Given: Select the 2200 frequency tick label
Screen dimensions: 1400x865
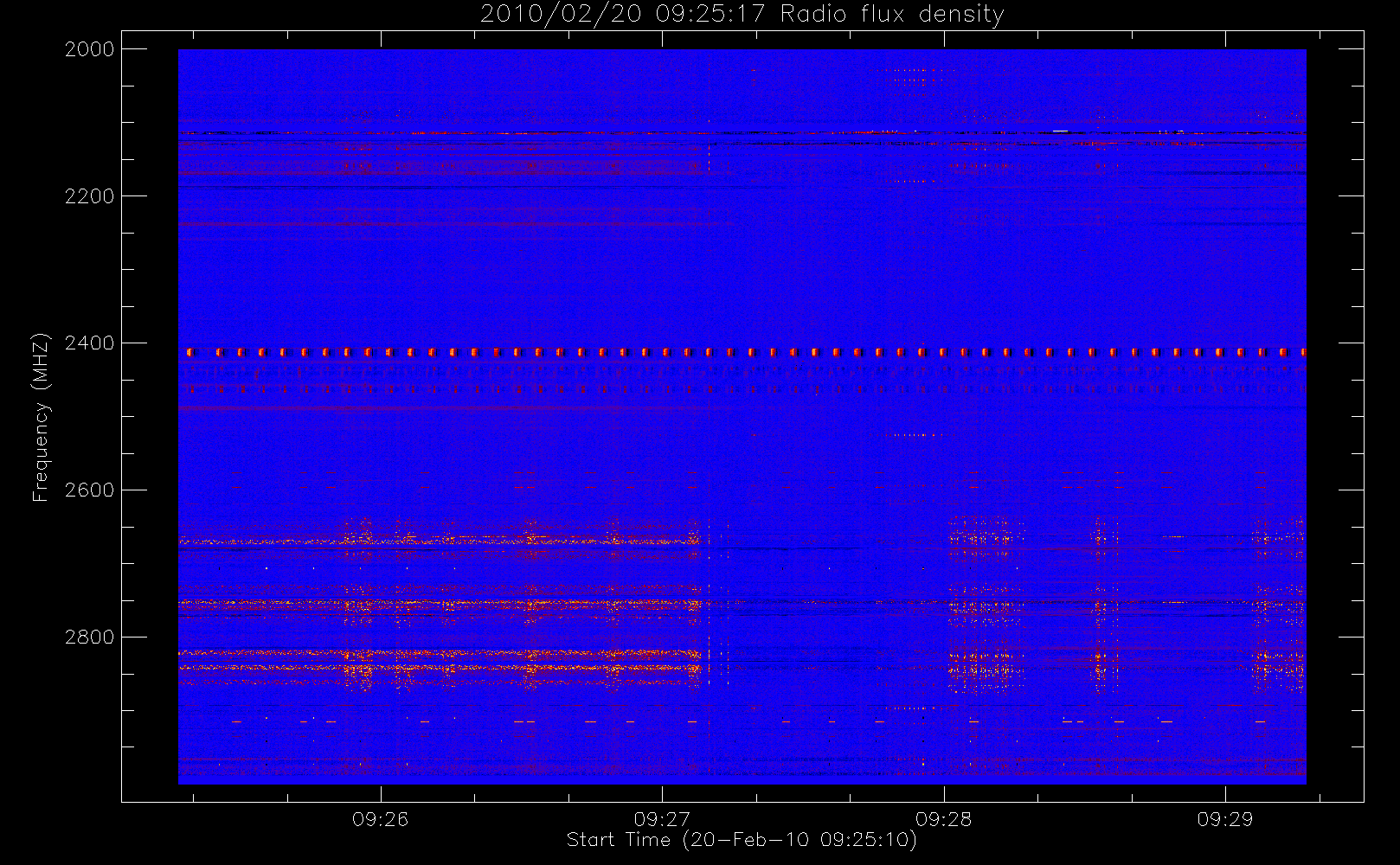Looking at the screenshot, I should pos(90,196).
